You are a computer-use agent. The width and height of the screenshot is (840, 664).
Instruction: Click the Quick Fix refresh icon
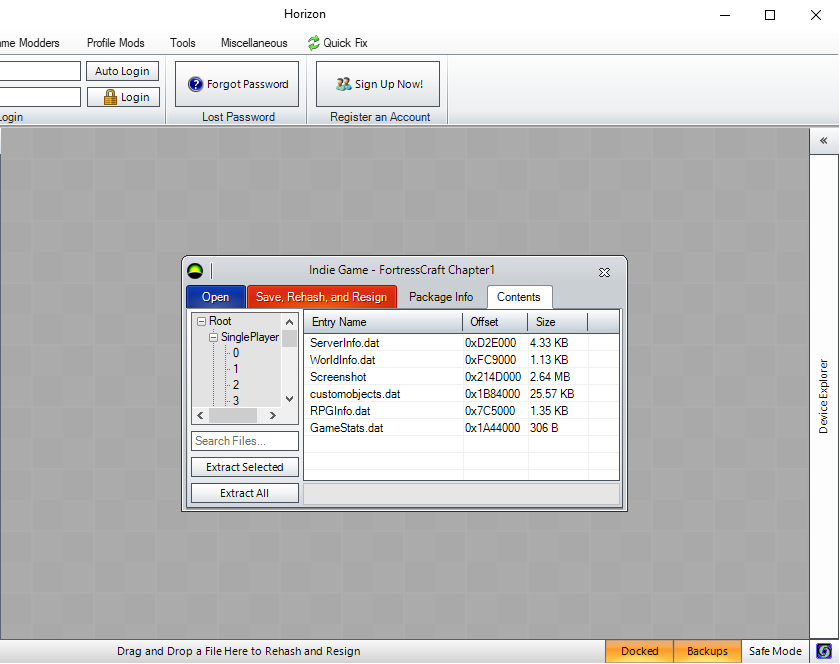[314, 43]
